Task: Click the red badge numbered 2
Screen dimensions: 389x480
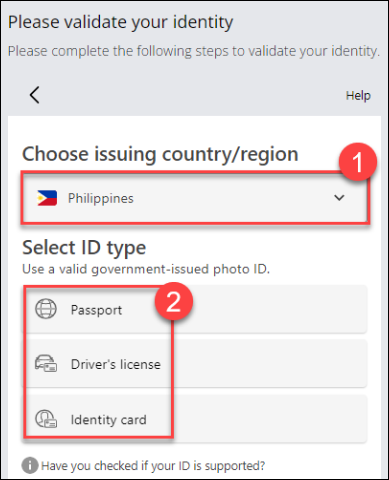Action: 174,301
